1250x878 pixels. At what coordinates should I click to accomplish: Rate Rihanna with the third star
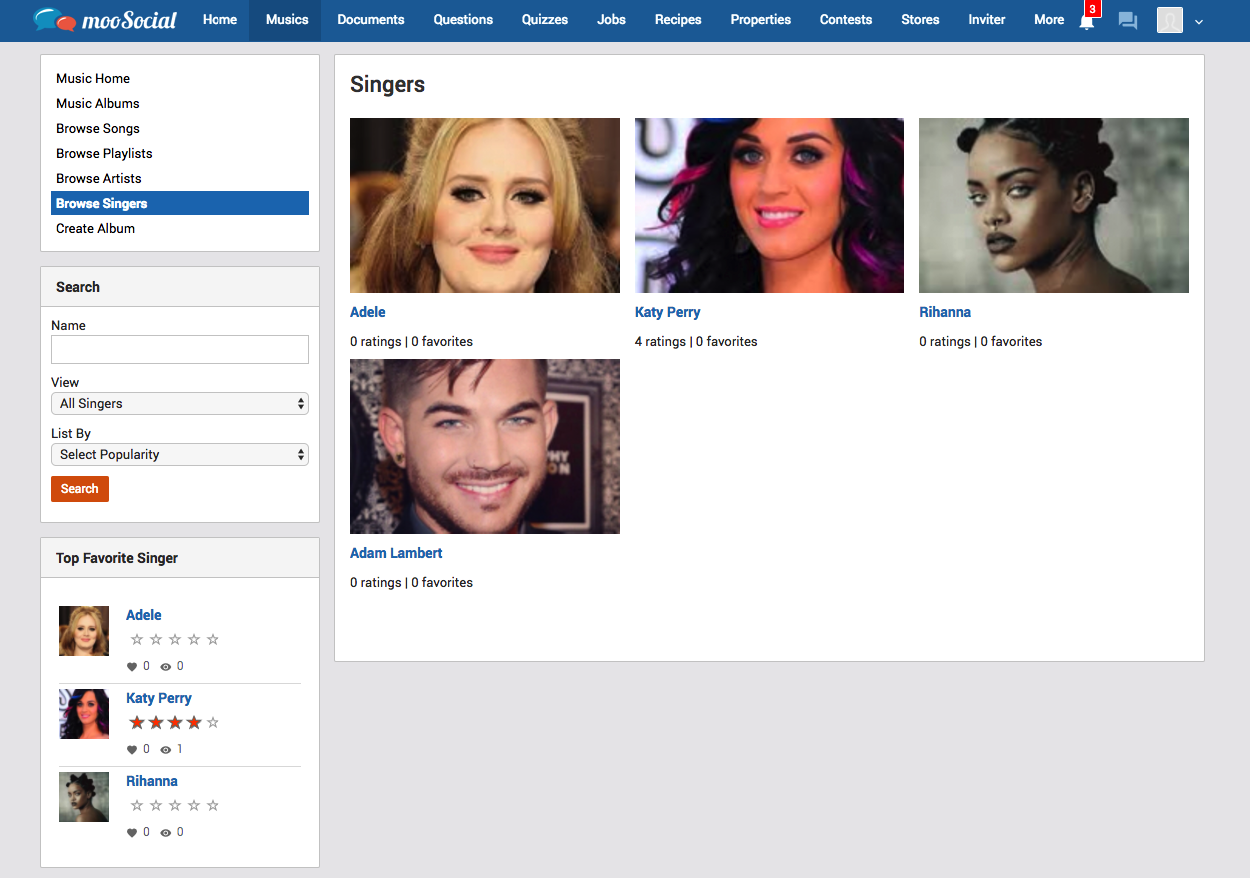click(175, 805)
